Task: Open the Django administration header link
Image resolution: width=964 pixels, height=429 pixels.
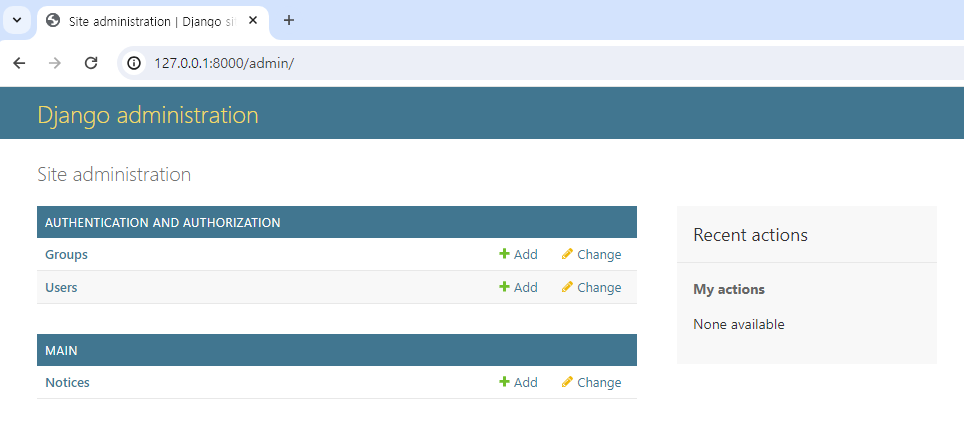Action: [148, 115]
